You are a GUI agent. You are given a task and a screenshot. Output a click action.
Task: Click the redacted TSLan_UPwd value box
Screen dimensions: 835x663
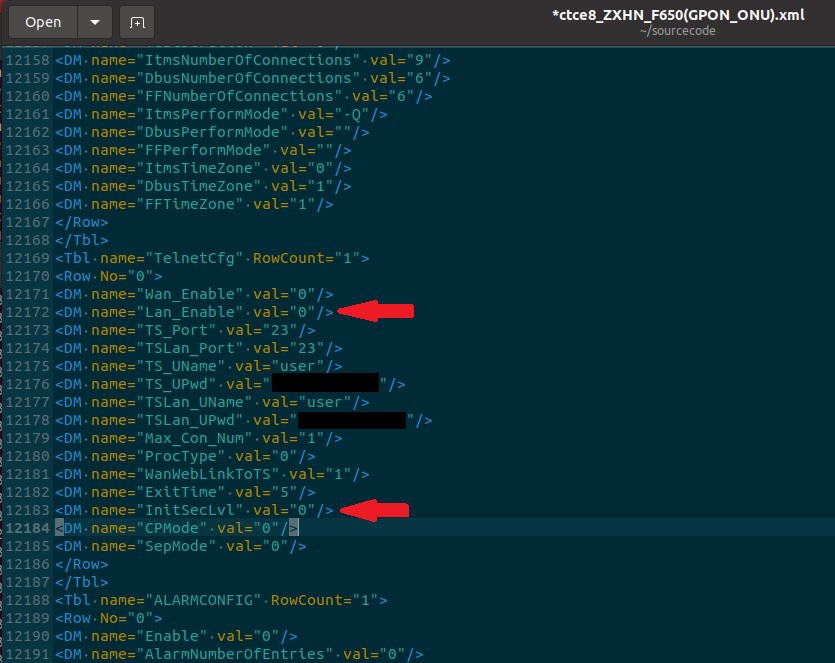click(x=351, y=420)
